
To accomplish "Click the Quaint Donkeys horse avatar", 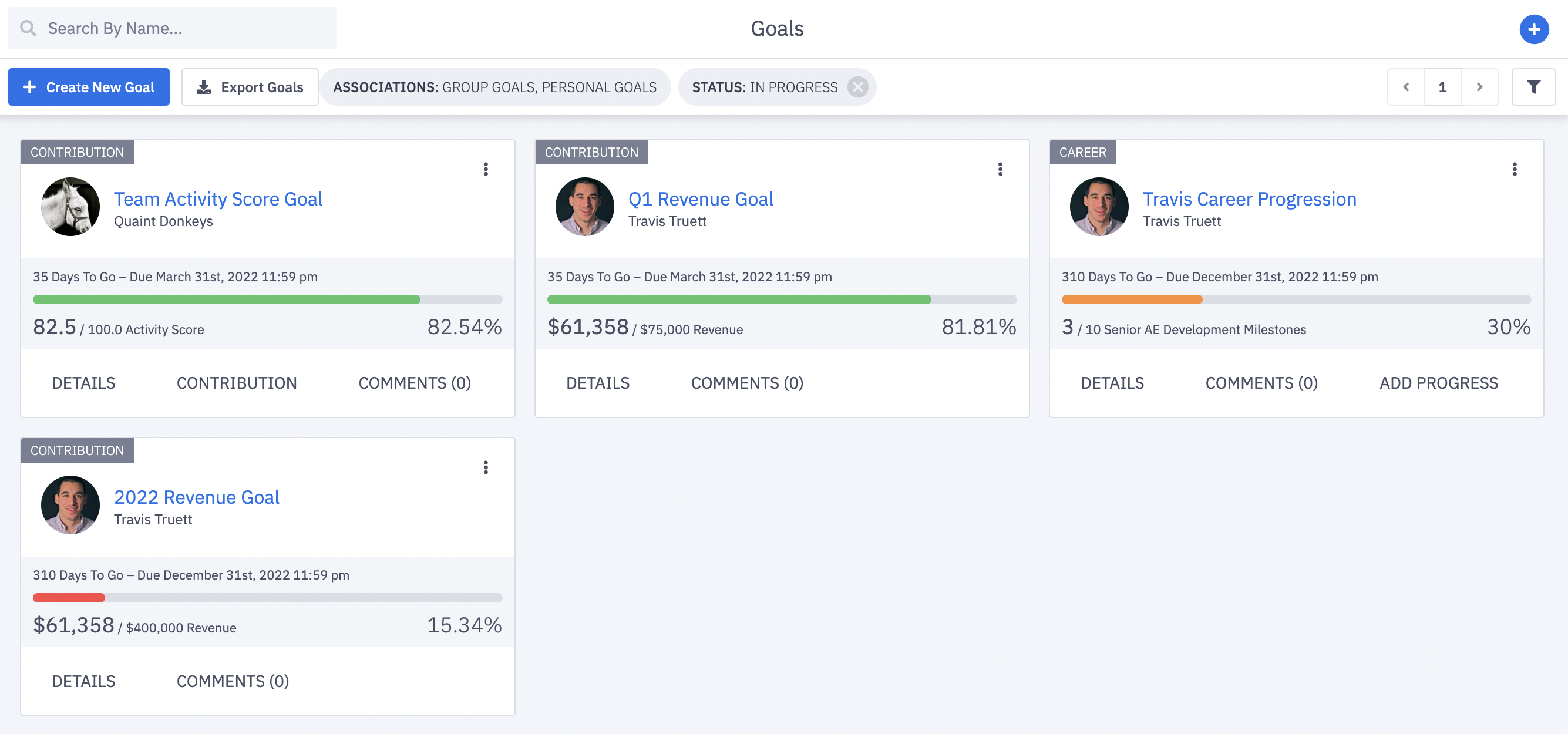I will click(x=70, y=207).
